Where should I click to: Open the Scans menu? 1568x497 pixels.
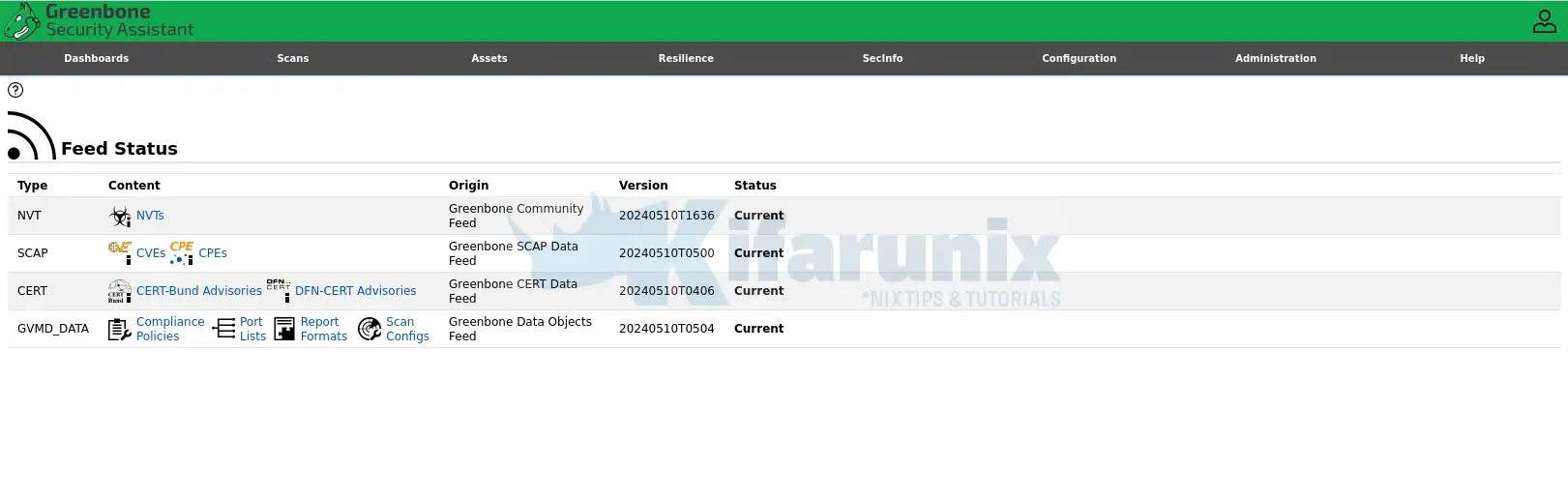(x=293, y=58)
